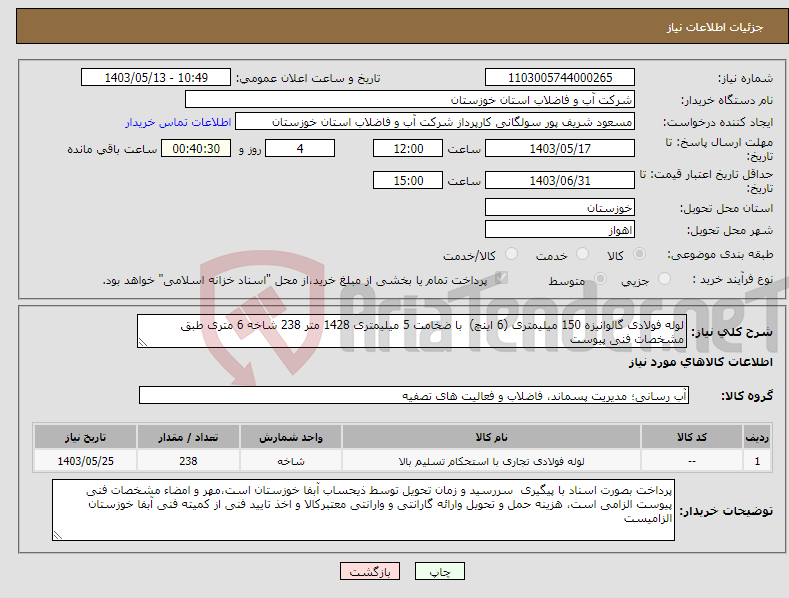Click the price validity time 15:00

pyautogui.click(x=408, y=180)
